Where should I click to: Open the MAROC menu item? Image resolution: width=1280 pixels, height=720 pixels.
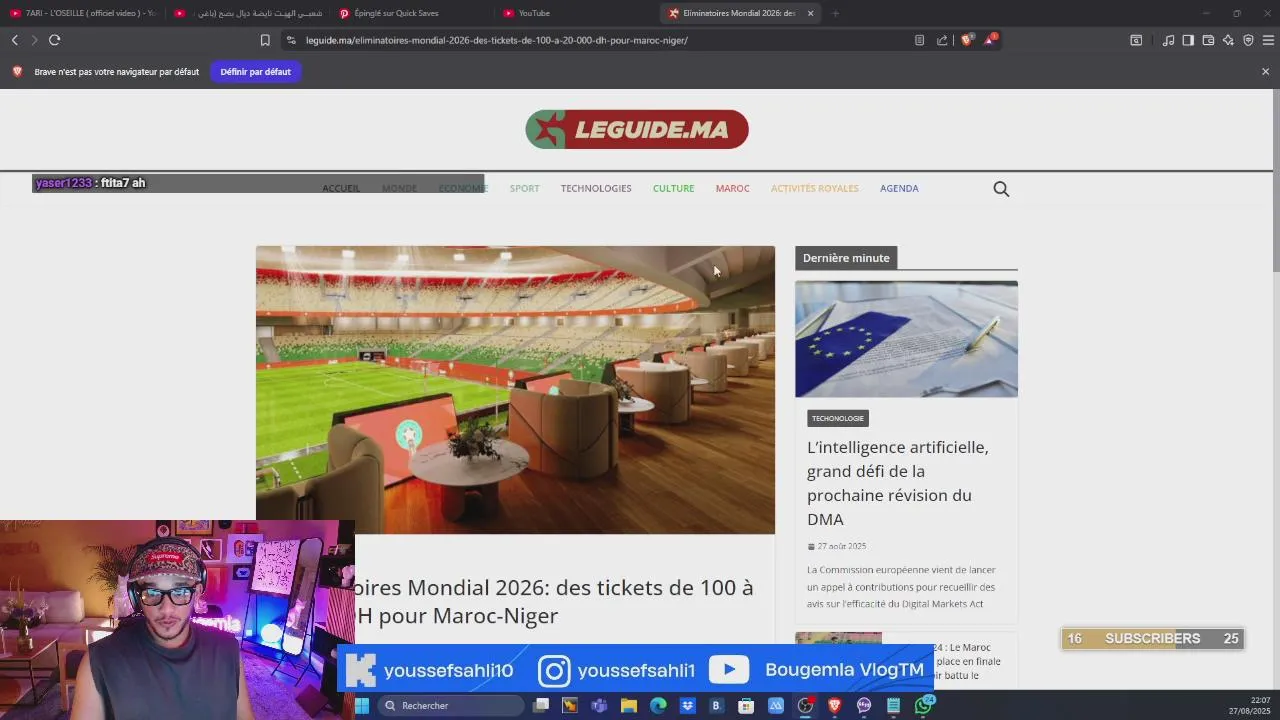tap(732, 188)
